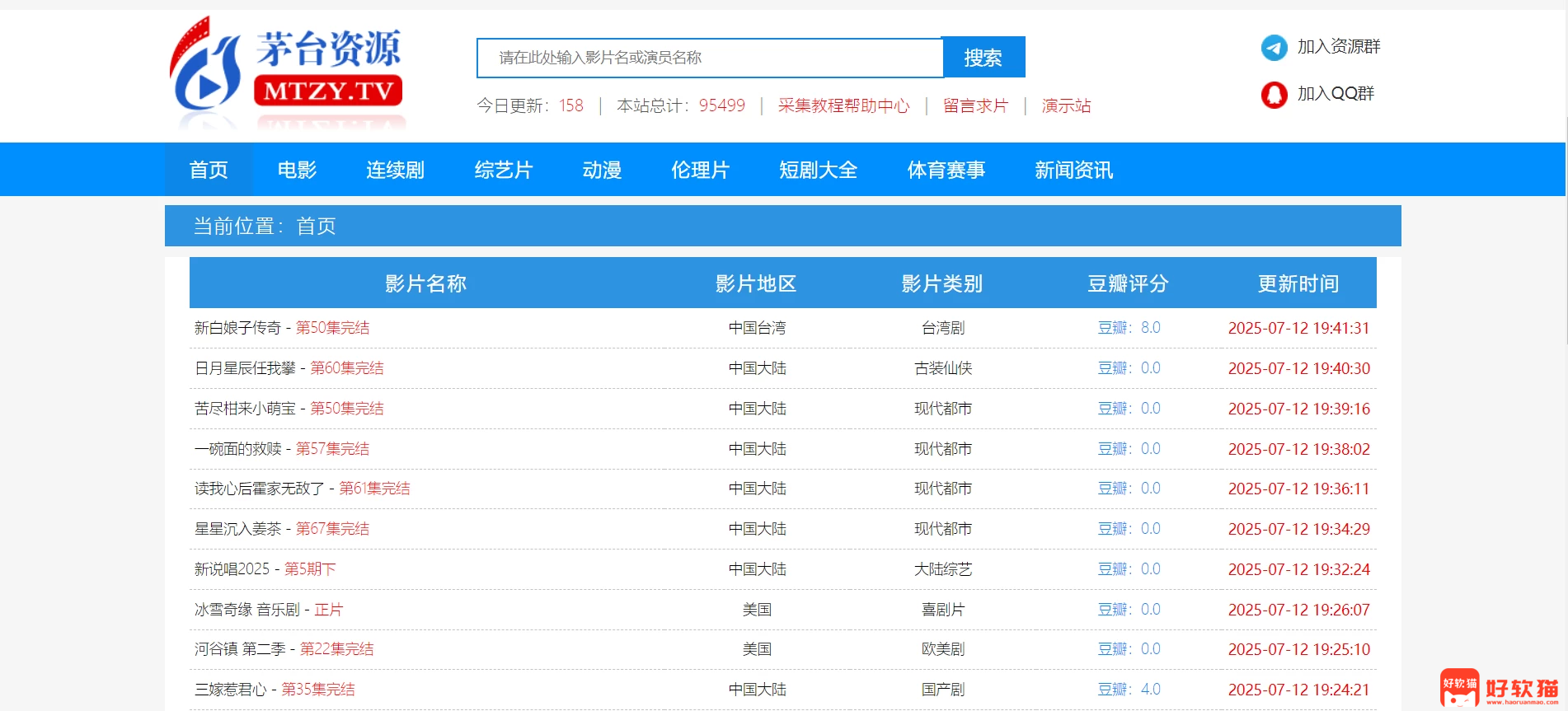Click timestamp 2025-07-12 19:26:07
Viewport: 1568px width, 711px height.
point(1298,610)
